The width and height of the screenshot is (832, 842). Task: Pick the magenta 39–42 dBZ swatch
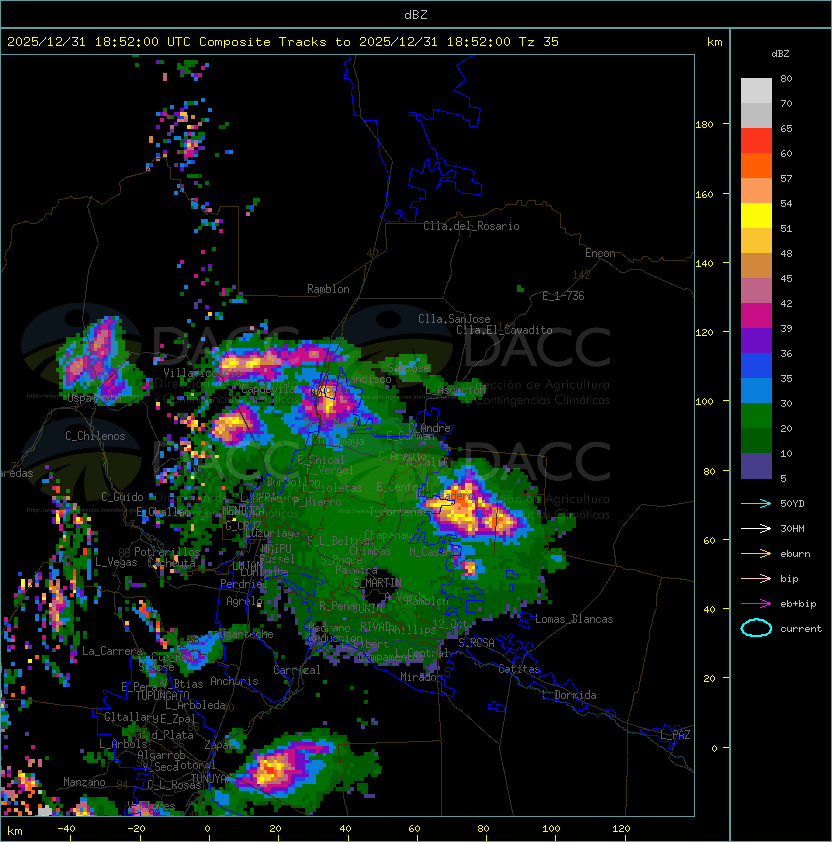(x=756, y=316)
